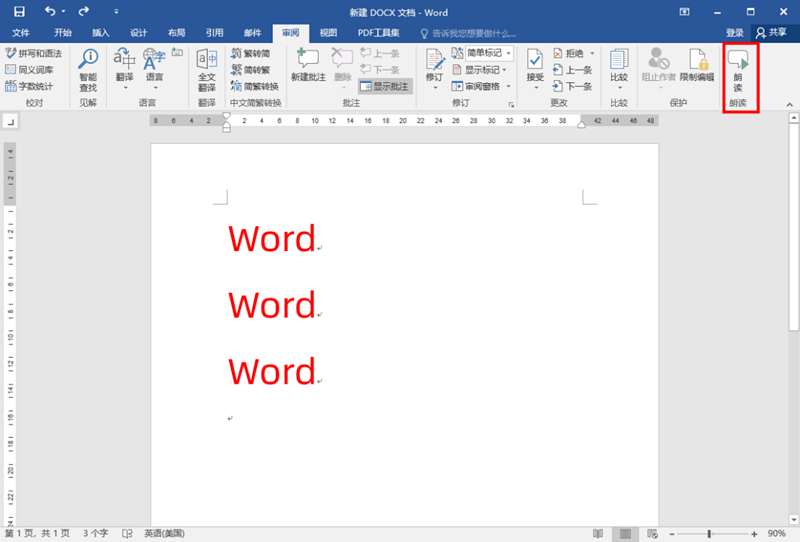Image resolution: width=800 pixels, height=542 pixels.
Task: Convert text with 繁转简
Action: pyautogui.click(x=250, y=53)
